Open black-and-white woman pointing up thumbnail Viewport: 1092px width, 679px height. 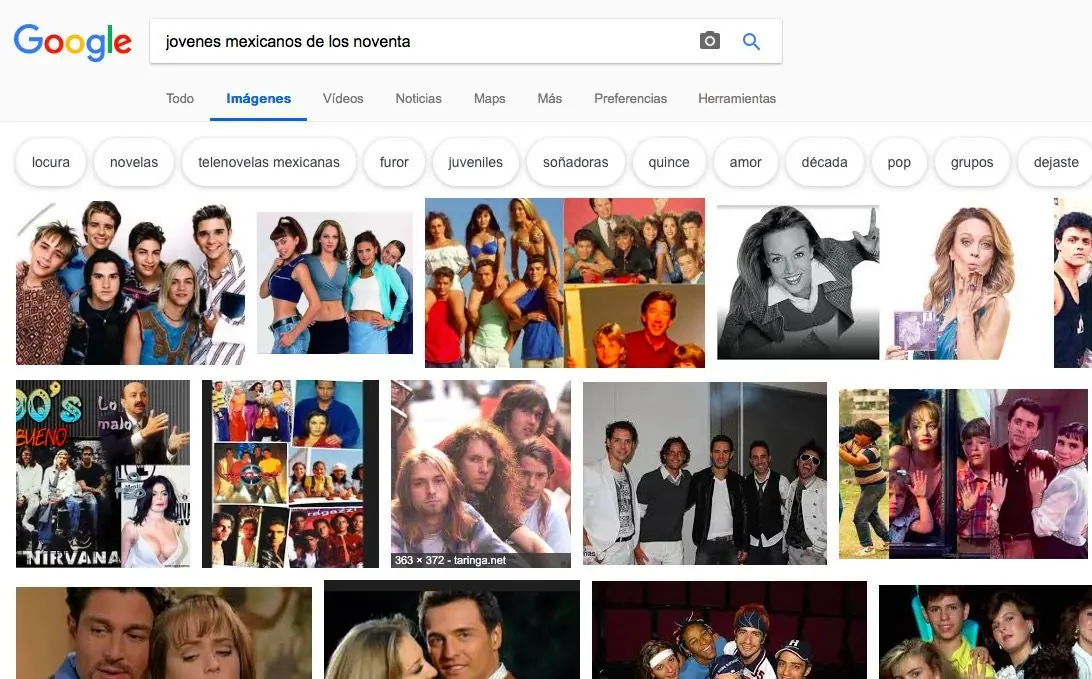click(798, 282)
